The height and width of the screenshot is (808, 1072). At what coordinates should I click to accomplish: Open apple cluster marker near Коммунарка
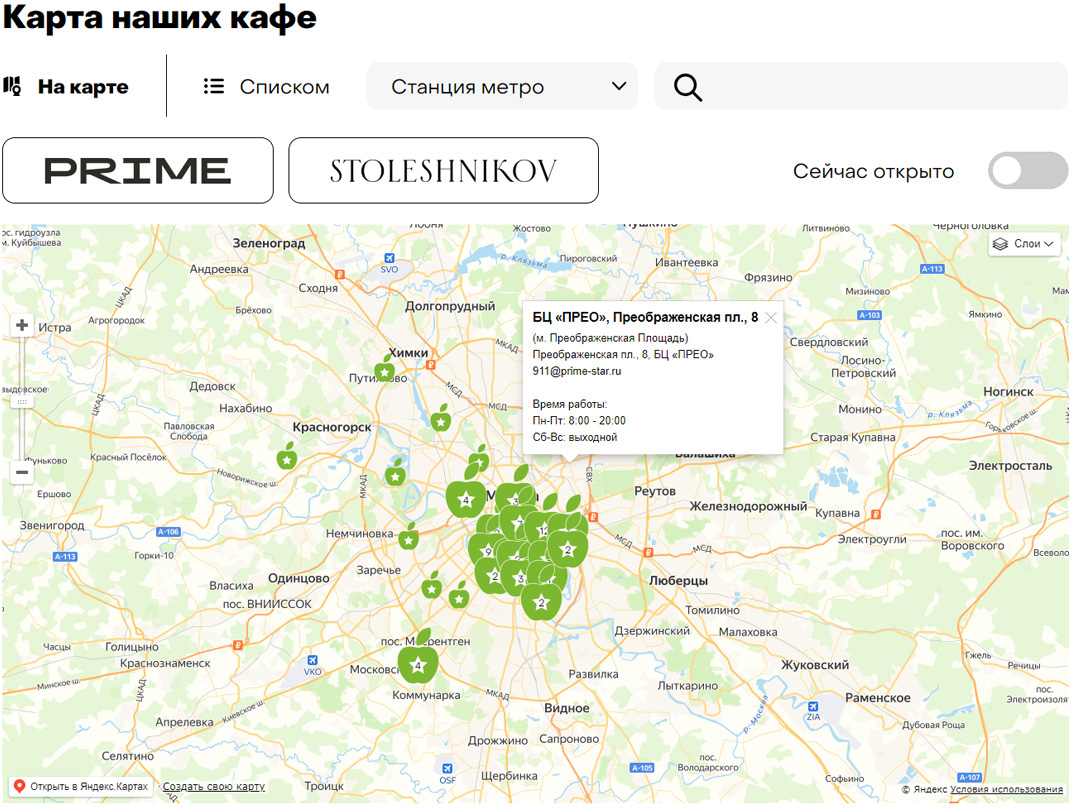[418, 664]
